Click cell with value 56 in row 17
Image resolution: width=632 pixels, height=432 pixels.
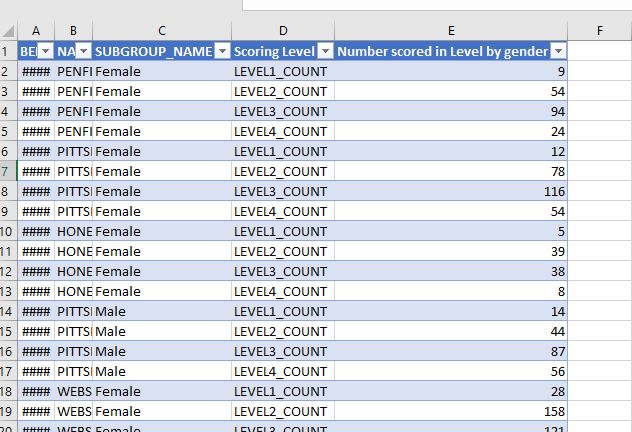451,371
